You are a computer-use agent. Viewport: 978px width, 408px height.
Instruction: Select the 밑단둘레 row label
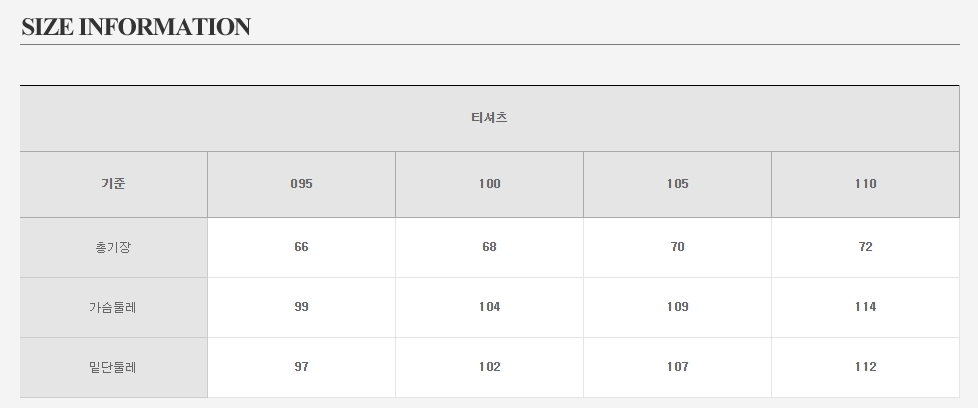point(113,367)
